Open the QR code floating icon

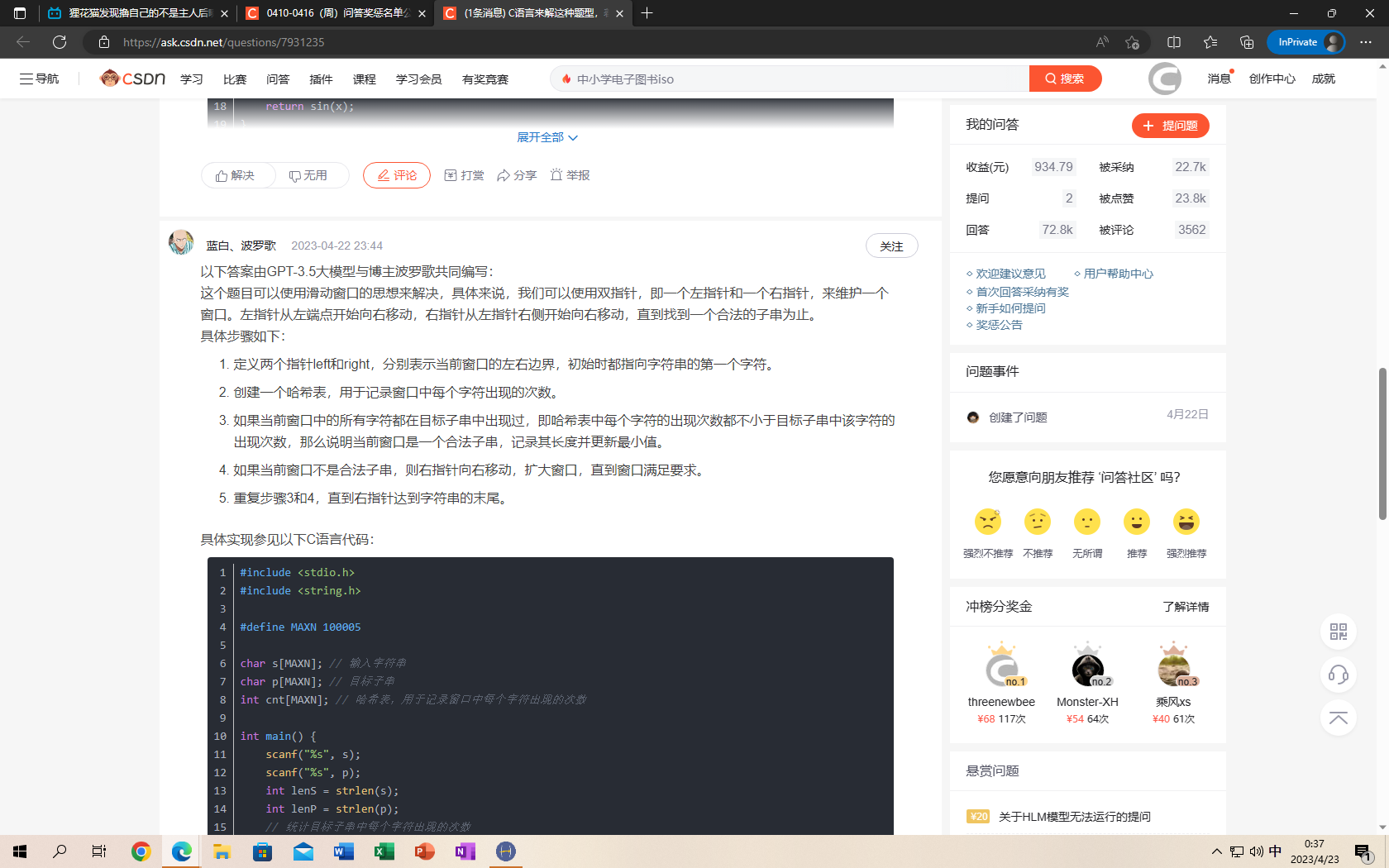click(x=1339, y=632)
